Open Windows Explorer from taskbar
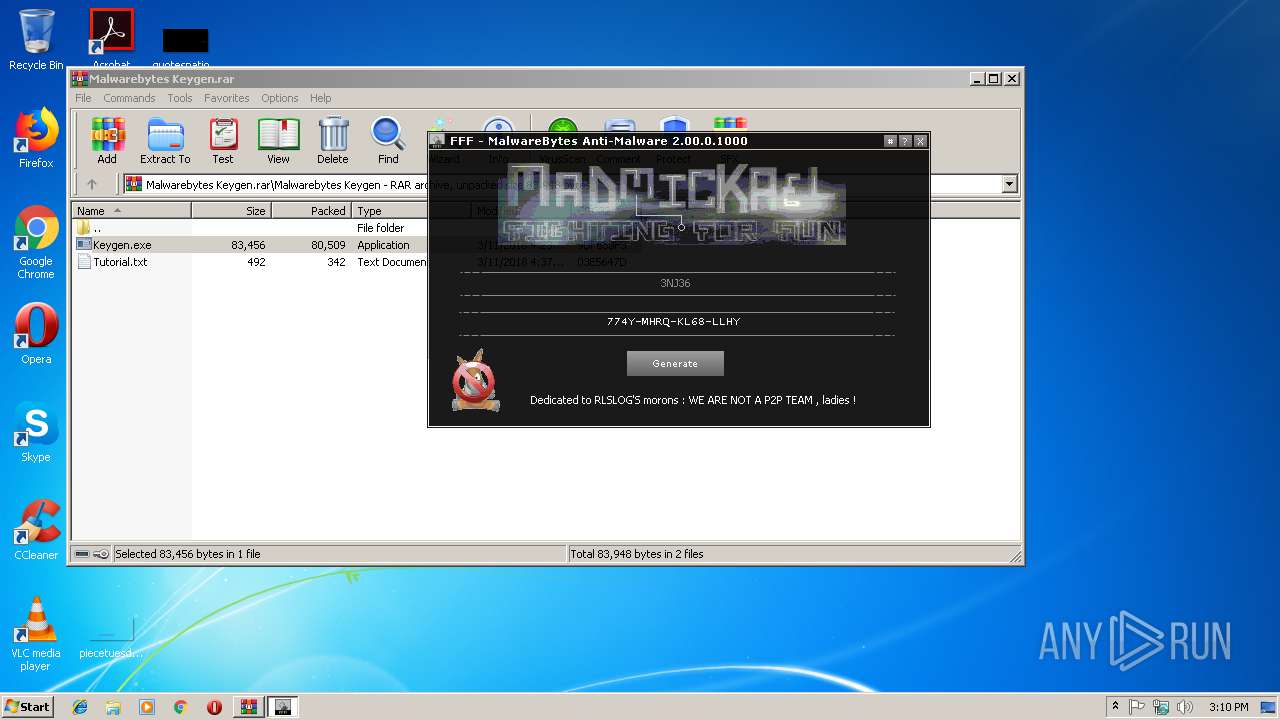Image resolution: width=1280 pixels, height=720 pixels. click(113, 707)
